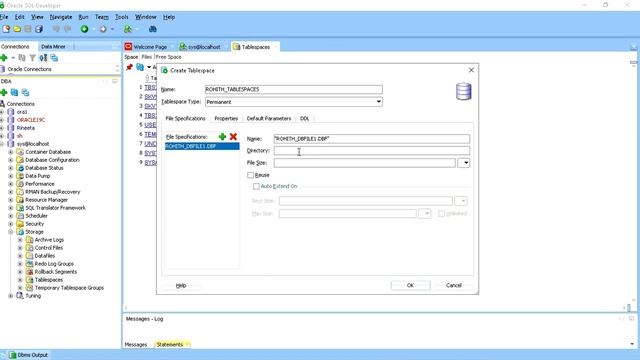Screen dimensions: 640x360
Task: Toggle the Auto Extend On checkbox
Action: click(256, 187)
